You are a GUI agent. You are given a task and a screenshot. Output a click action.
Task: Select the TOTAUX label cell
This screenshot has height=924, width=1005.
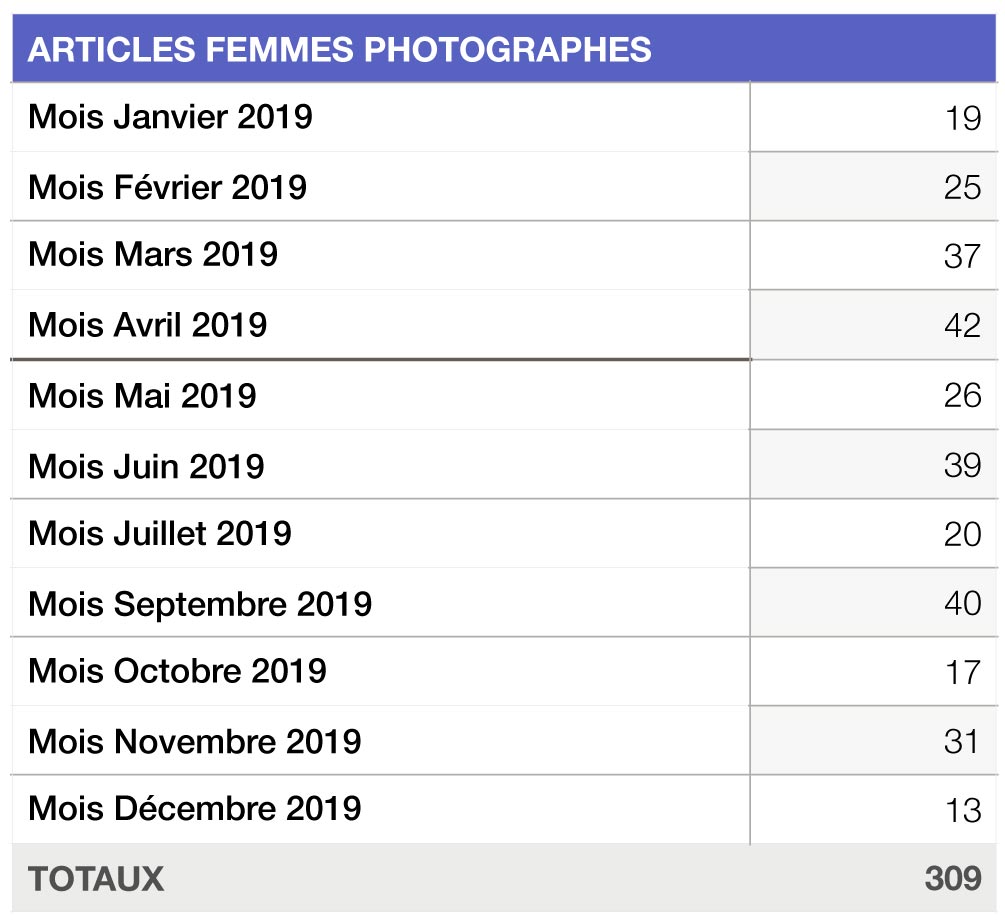(381, 878)
